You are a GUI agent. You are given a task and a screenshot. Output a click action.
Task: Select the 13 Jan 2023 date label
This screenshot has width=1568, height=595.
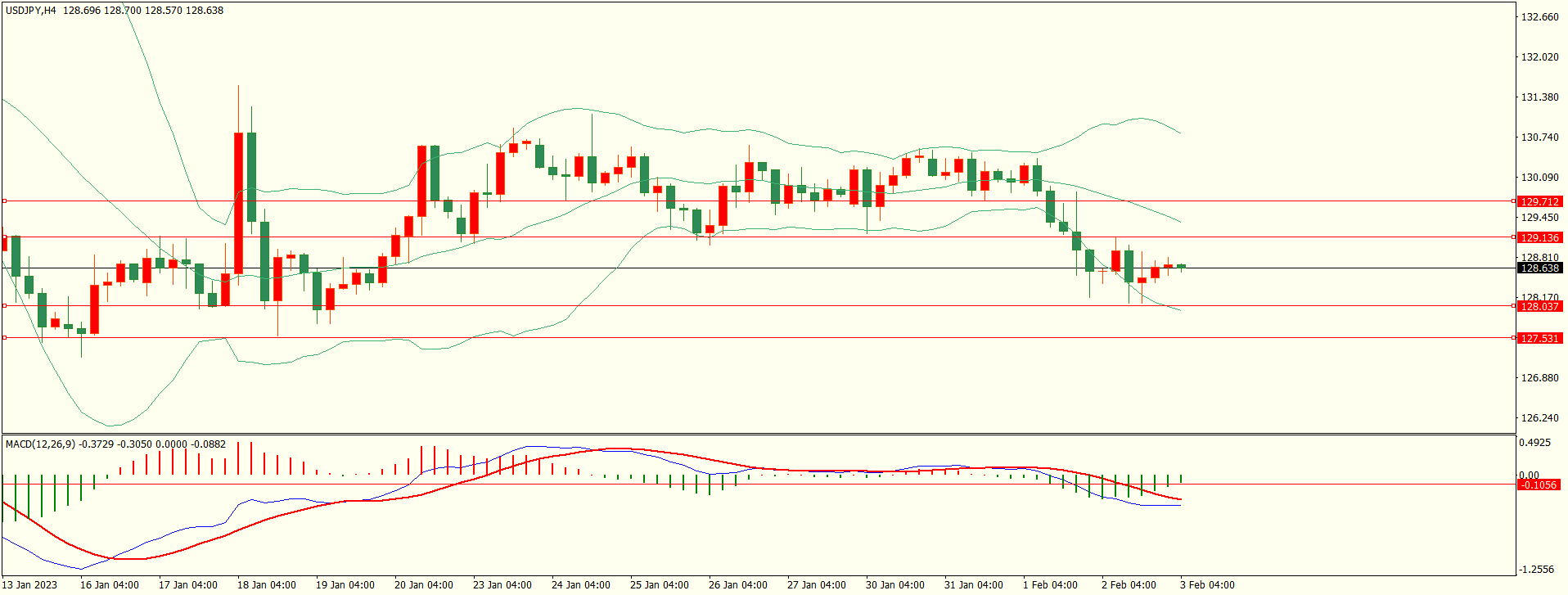coord(30,584)
